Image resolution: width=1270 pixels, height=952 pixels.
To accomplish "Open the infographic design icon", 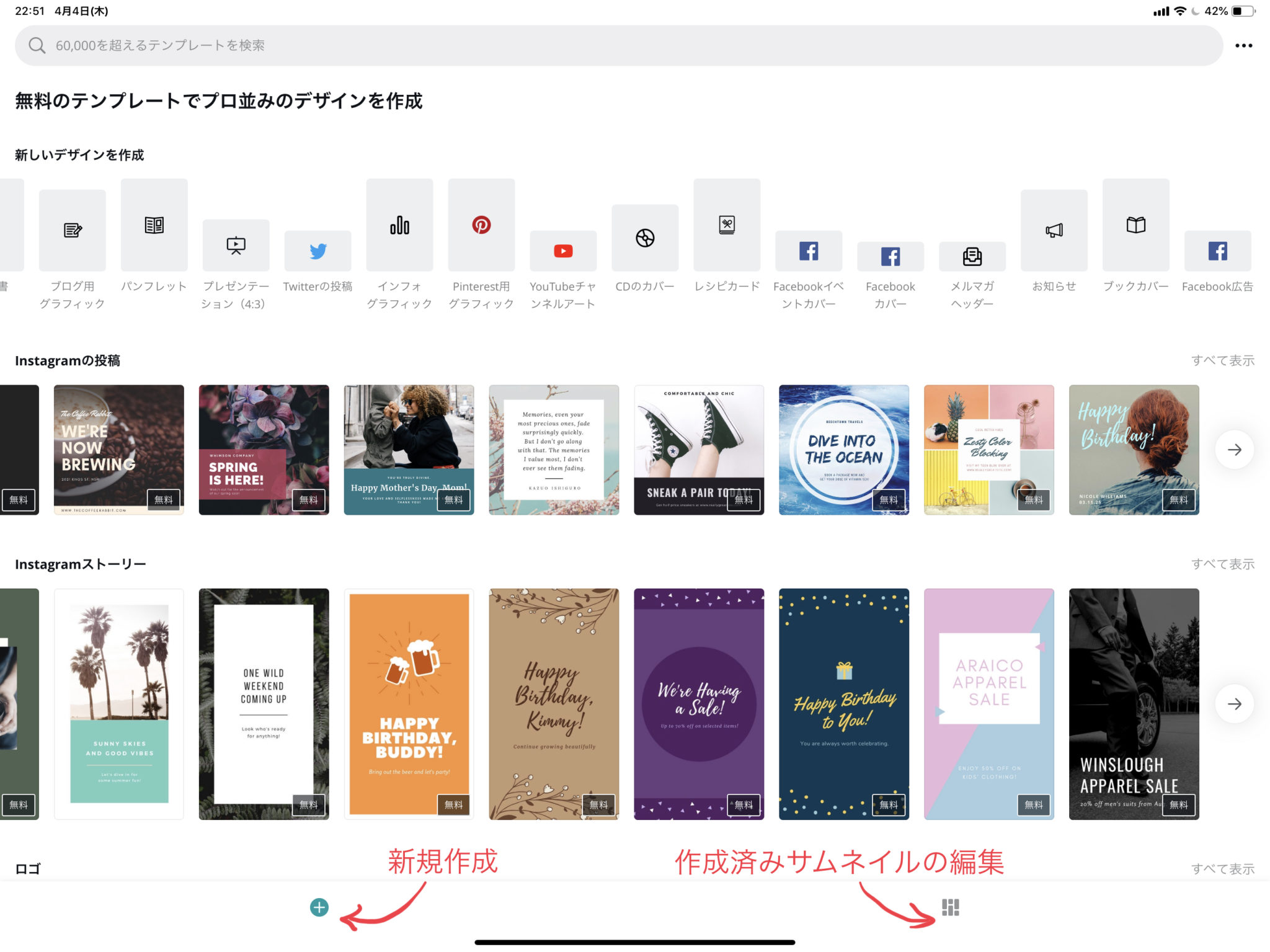I will pos(399,225).
